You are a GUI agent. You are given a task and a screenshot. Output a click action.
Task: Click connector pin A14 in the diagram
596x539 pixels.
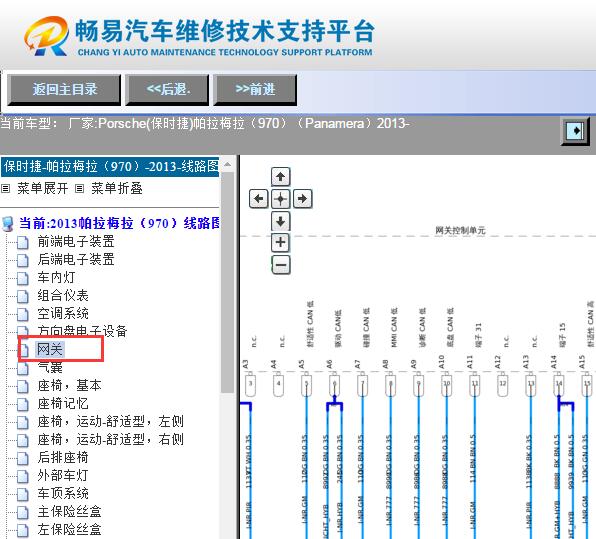pyautogui.click(x=559, y=385)
